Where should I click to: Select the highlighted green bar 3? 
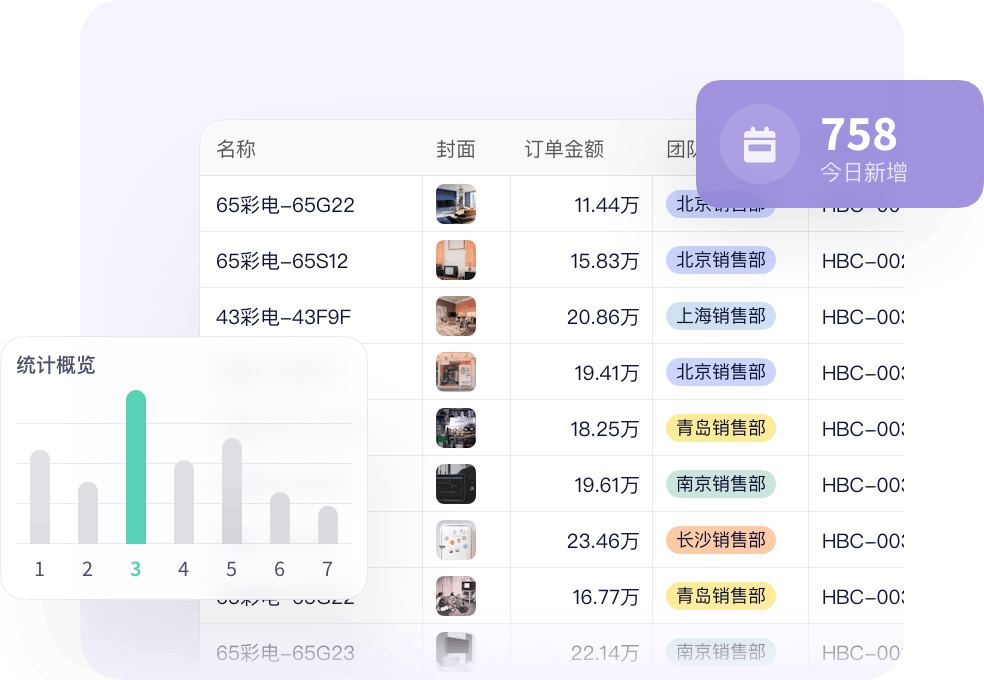point(136,467)
